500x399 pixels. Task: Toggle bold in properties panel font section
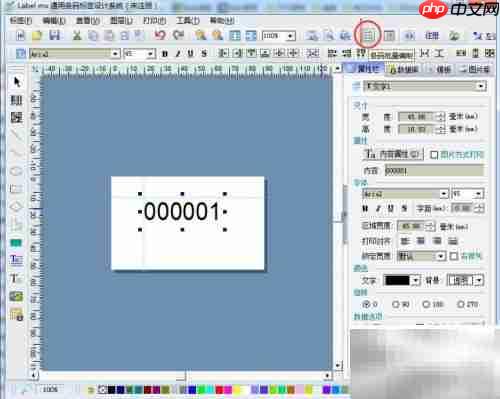365,209
